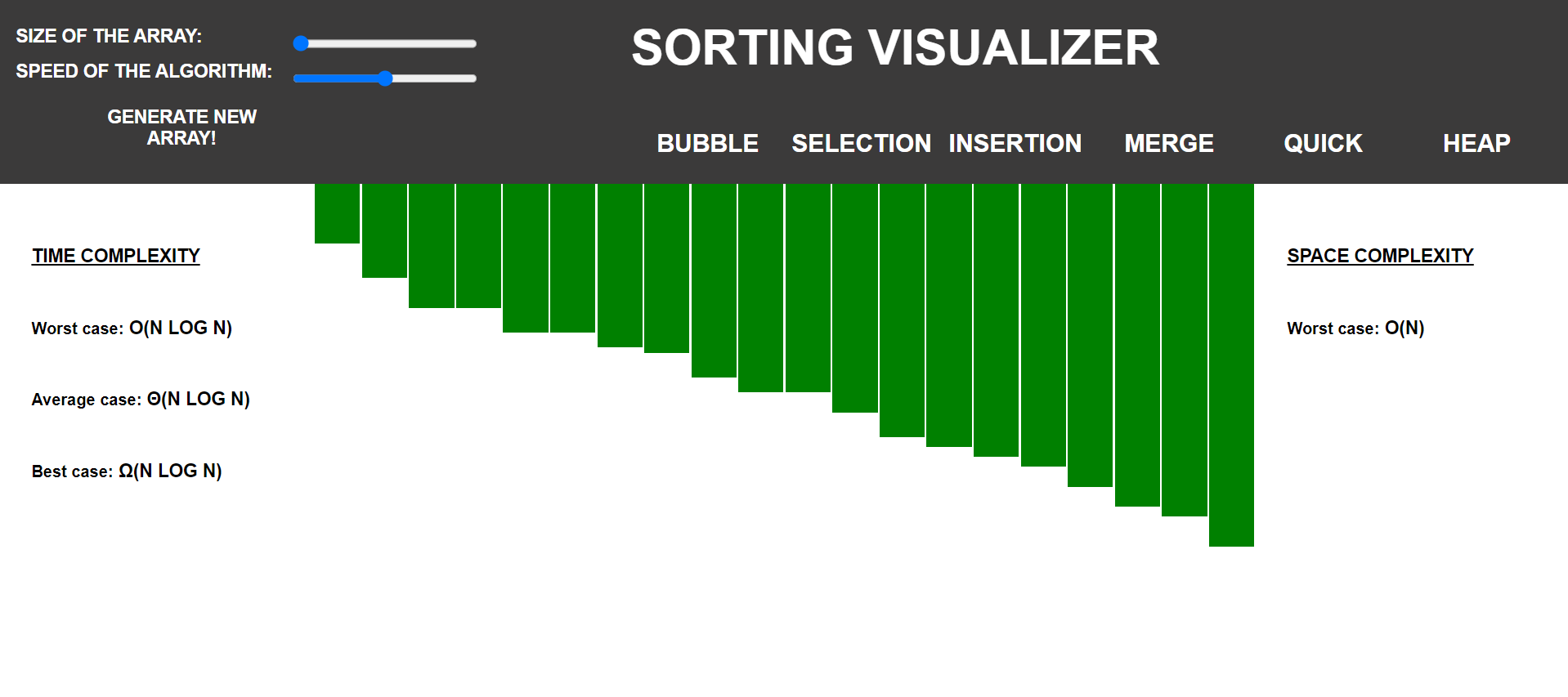Run the Insertion sort algorithm
Viewport: 1568px width, 697px height.
click(x=1015, y=143)
